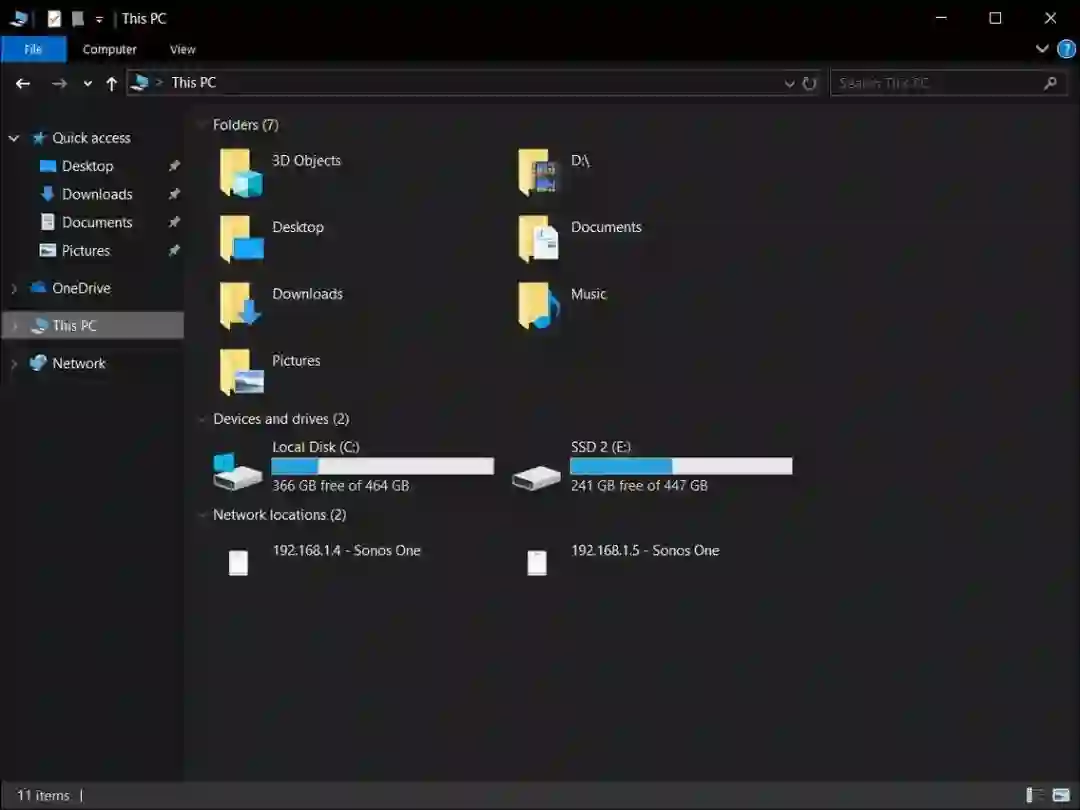
Task: Open the 3D Objects folder icon
Action: click(x=241, y=173)
